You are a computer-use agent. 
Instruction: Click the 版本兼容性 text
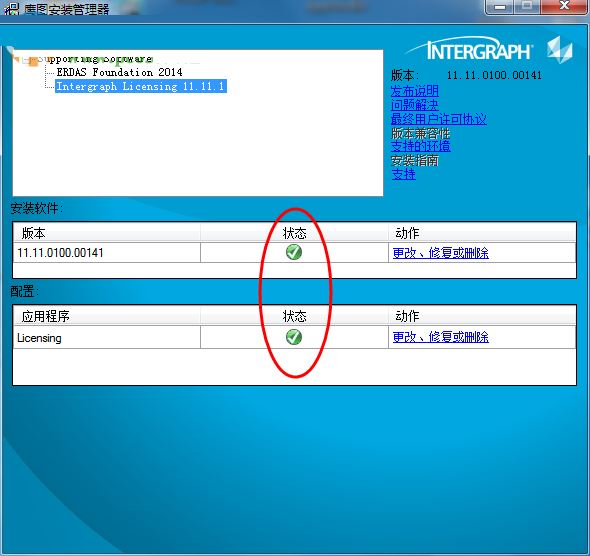[420, 133]
